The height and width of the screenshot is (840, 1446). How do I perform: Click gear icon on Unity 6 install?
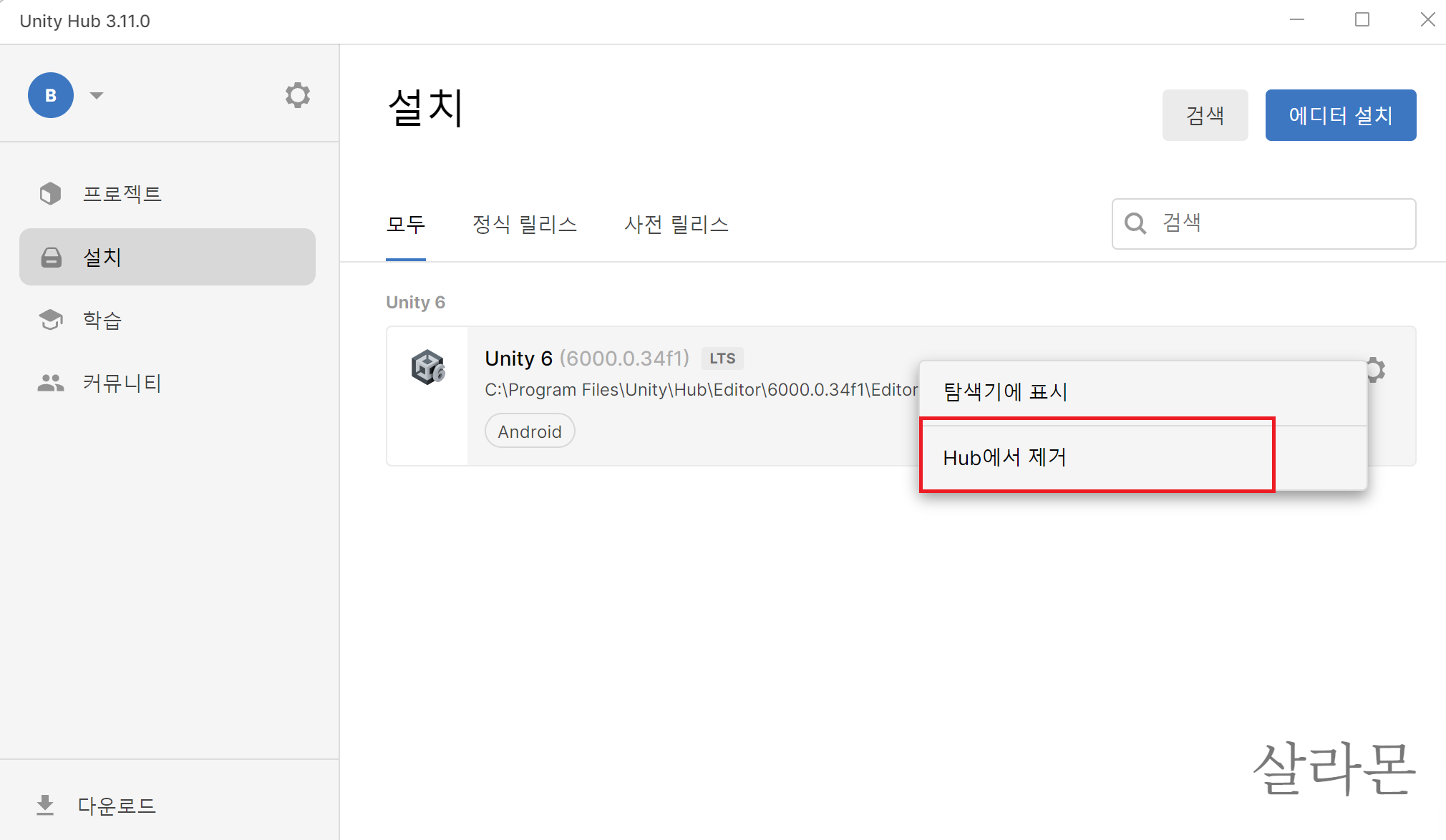[1375, 370]
